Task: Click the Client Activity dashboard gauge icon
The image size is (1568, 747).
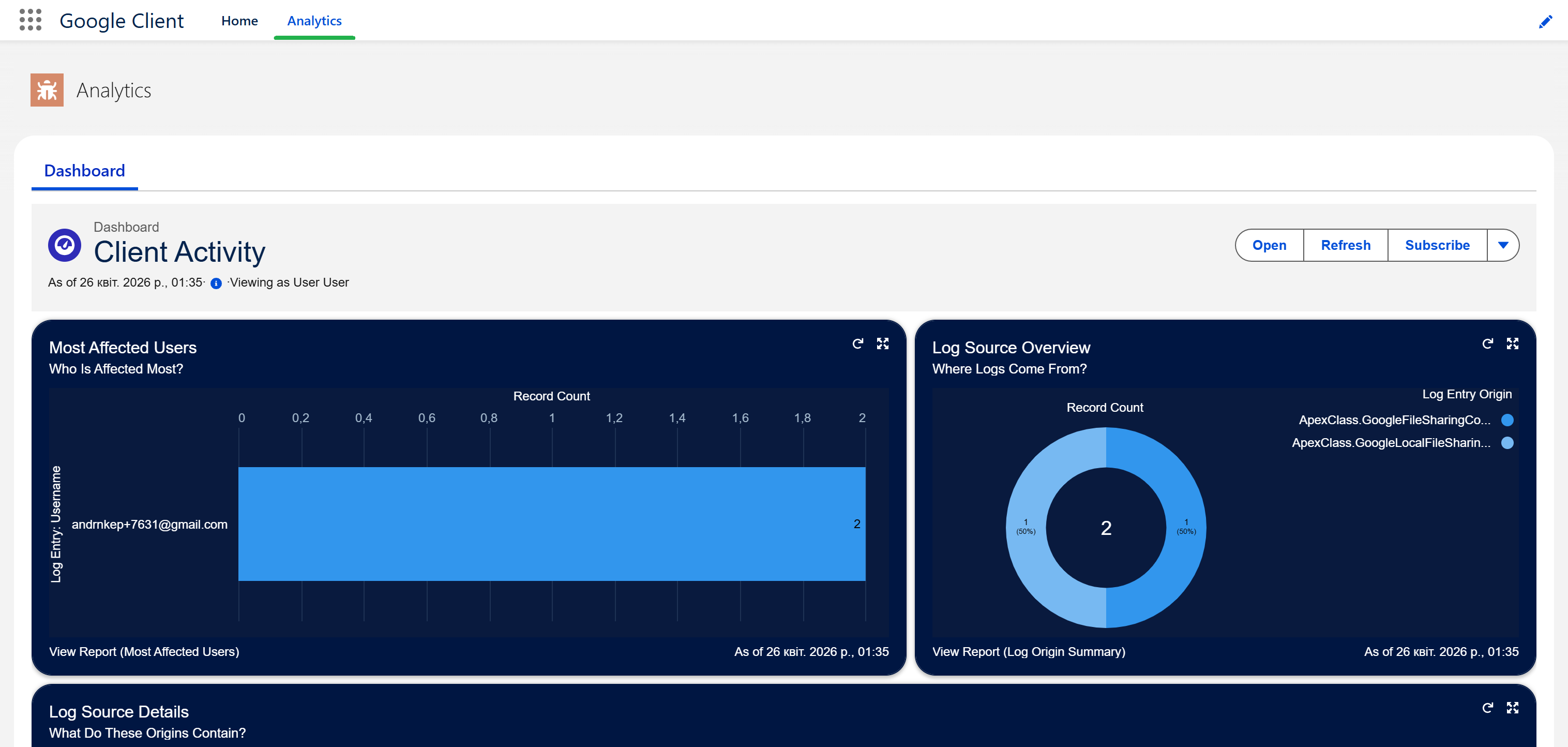Action: coord(65,245)
